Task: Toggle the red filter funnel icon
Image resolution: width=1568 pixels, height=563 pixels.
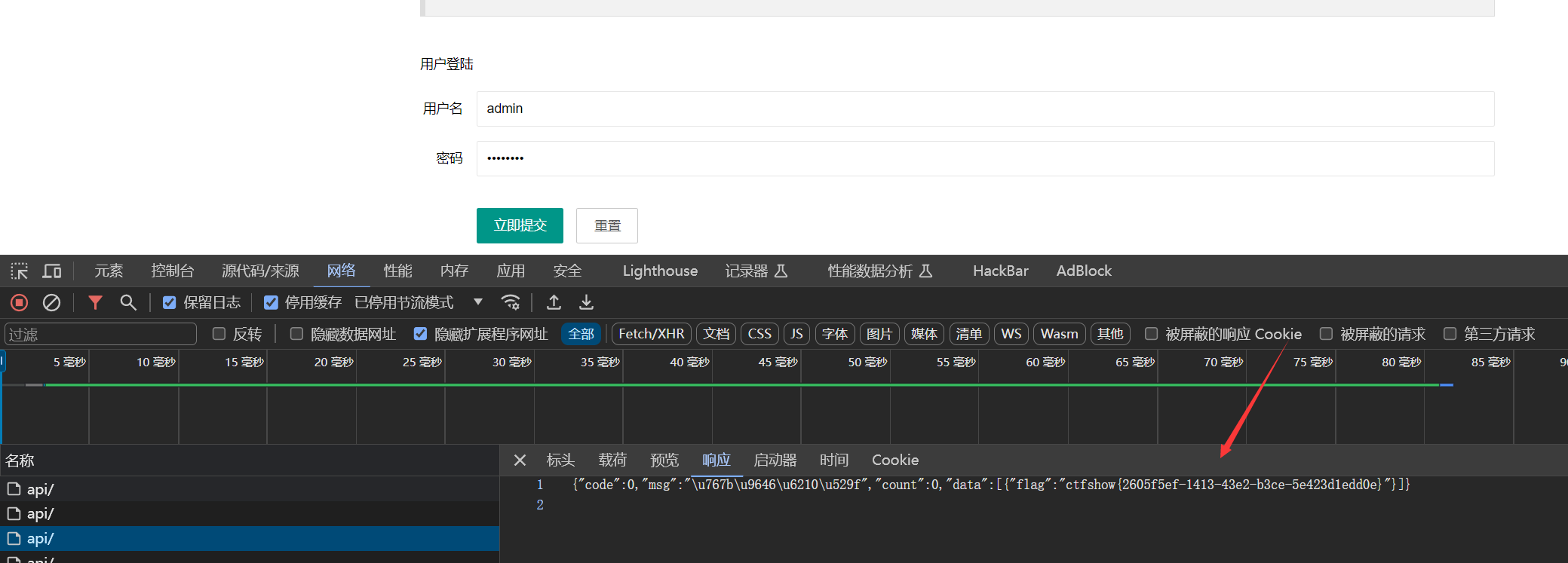Action: point(95,303)
